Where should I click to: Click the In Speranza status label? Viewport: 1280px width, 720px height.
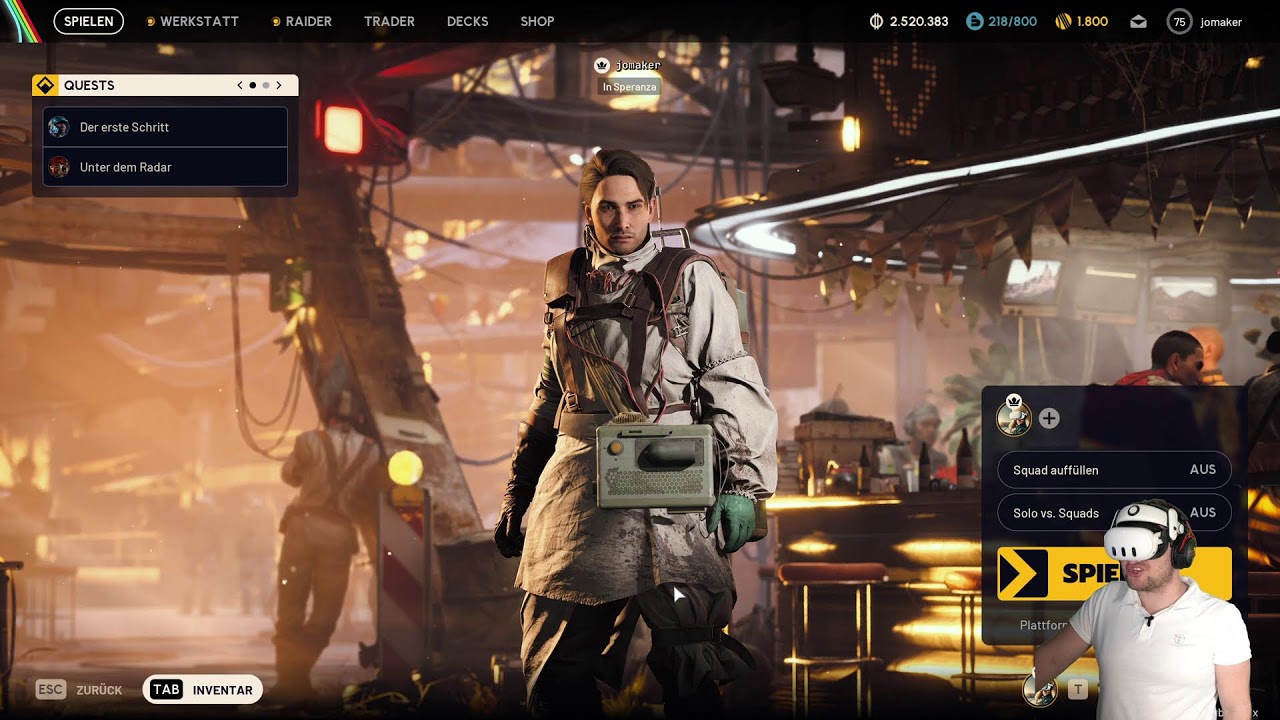click(629, 87)
